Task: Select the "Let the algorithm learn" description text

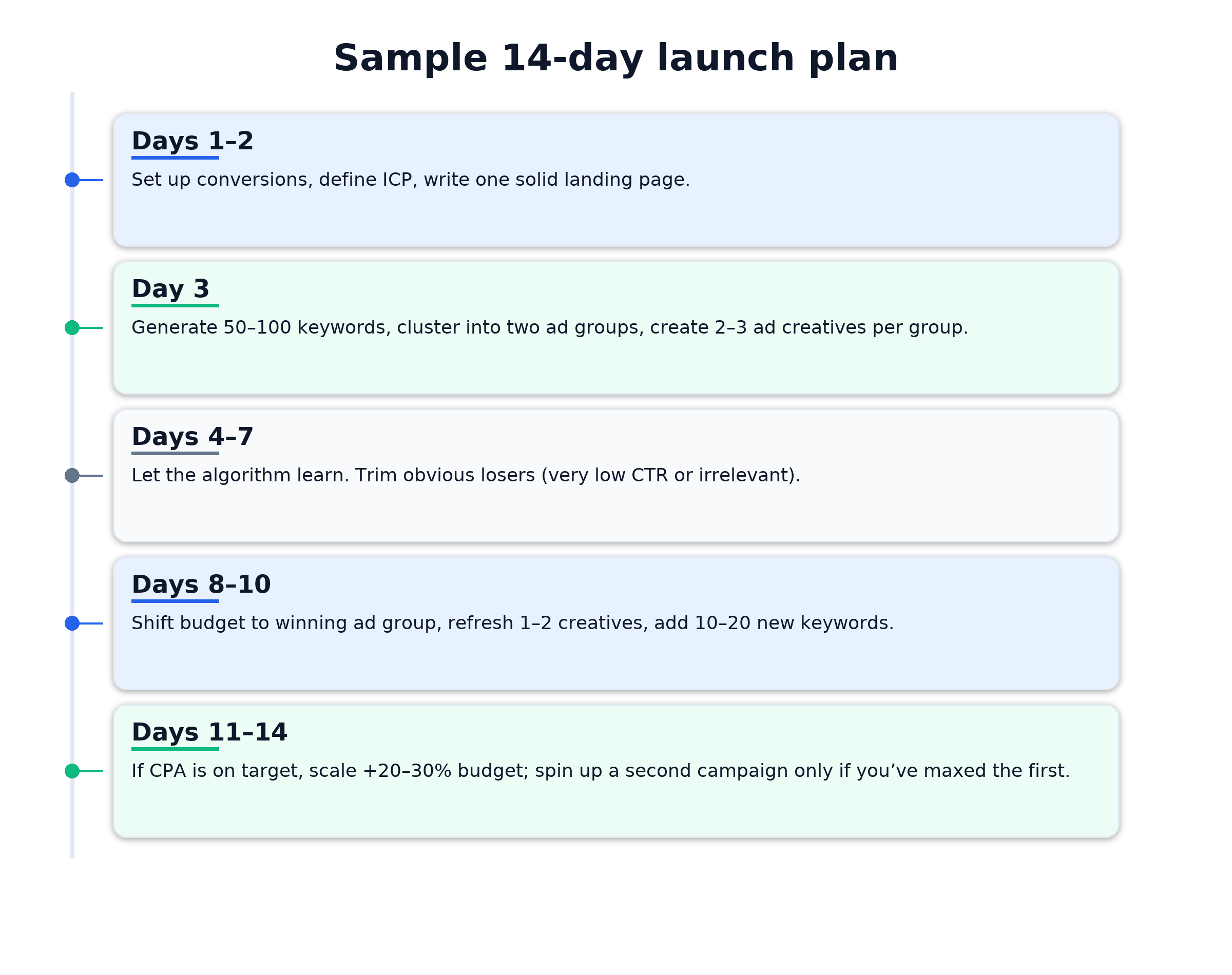Action: [x=466, y=476]
